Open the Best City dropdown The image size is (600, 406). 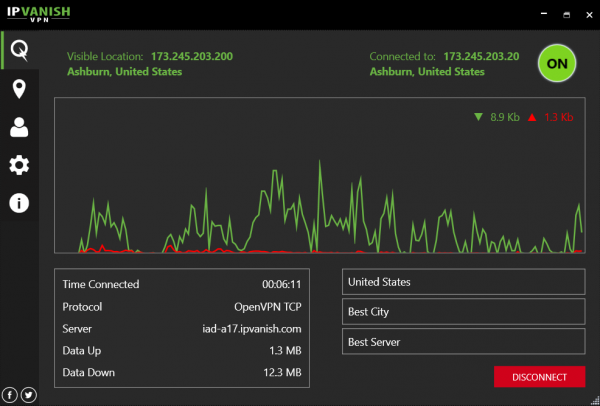click(x=463, y=312)
